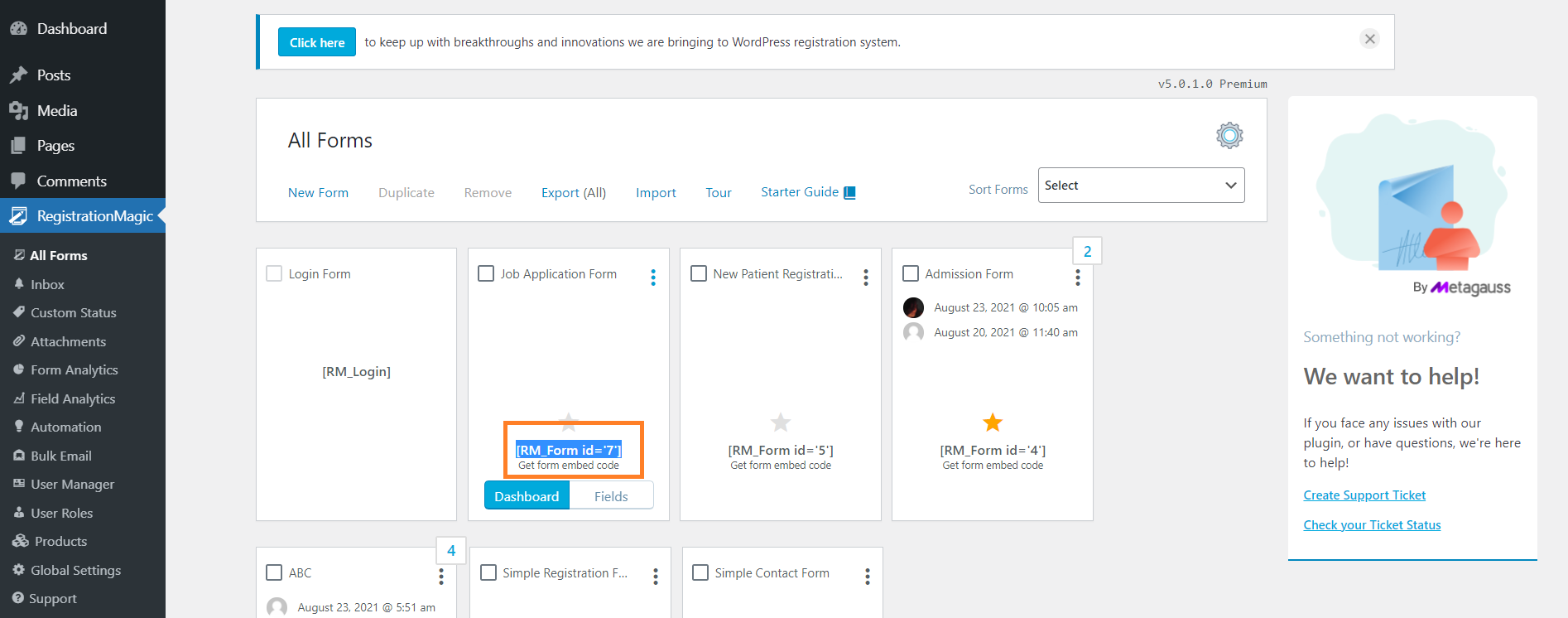Open the Inbox menu item
This screenshot has width=1568, height=618.
pyautogui.click(x=47, y=284)
